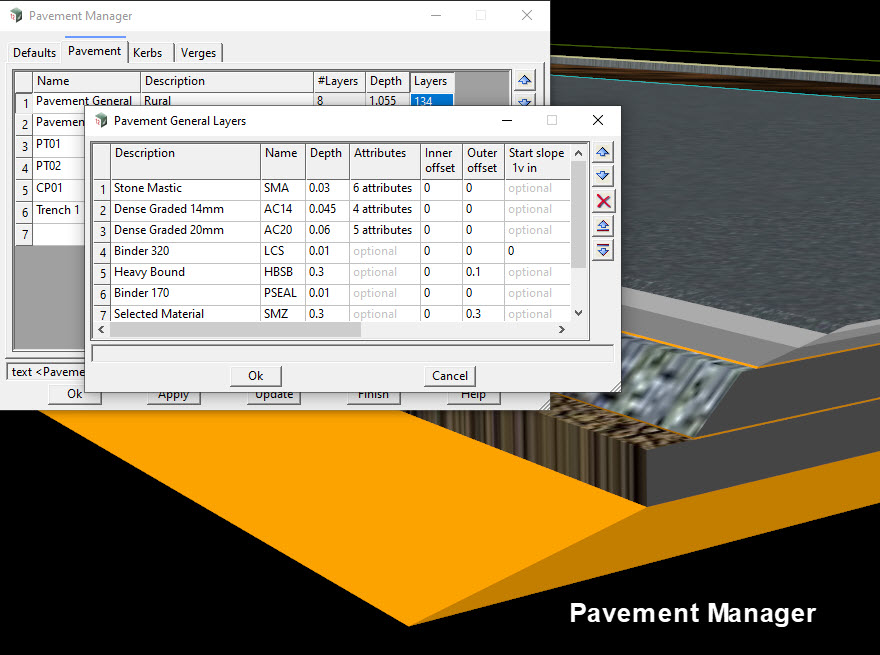Click the horizontal scroll left arrow in layers dialog
The width and height of the screenshot is (880, 655).
pos(100,329)
